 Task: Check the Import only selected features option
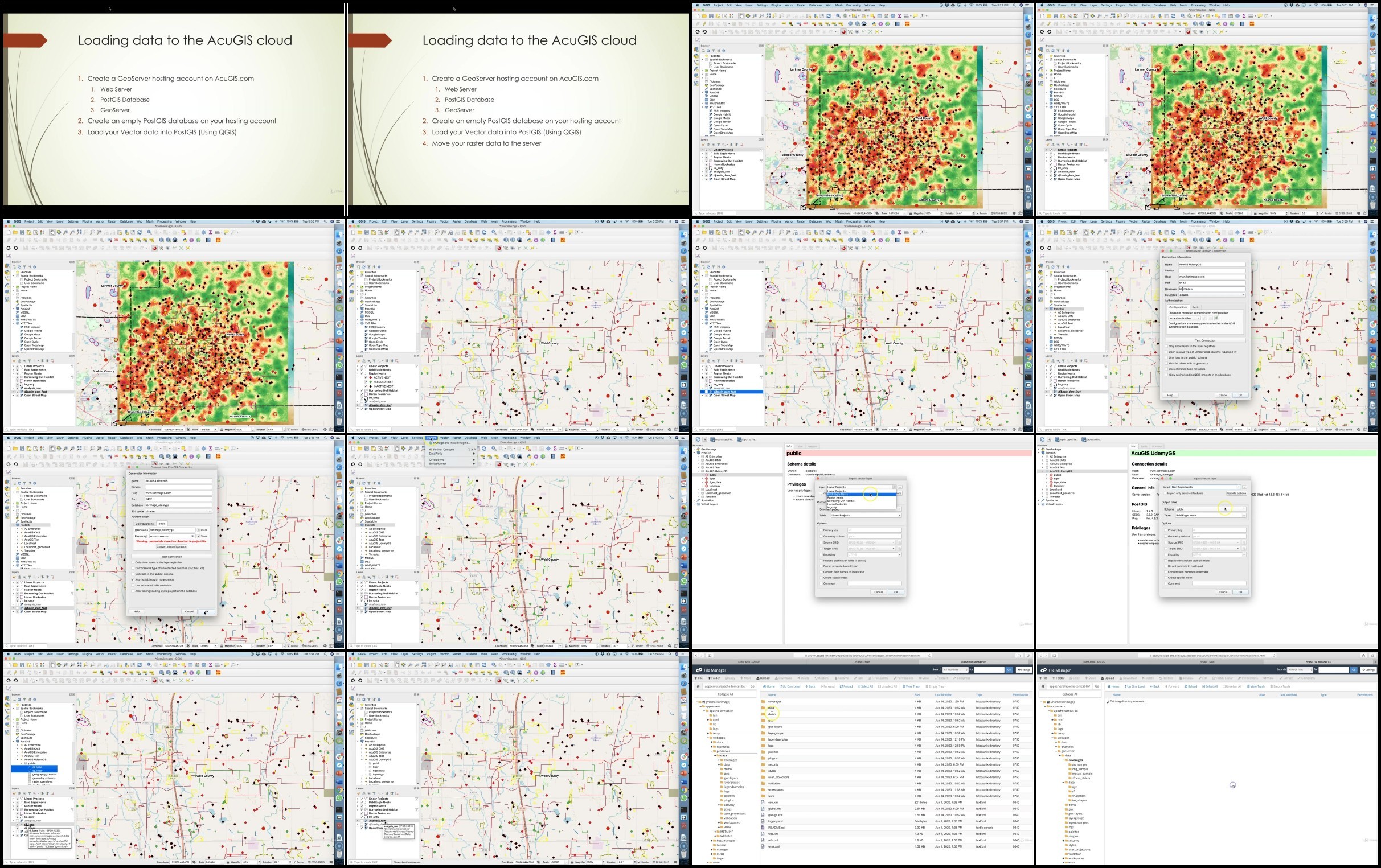click(1165, 493)
